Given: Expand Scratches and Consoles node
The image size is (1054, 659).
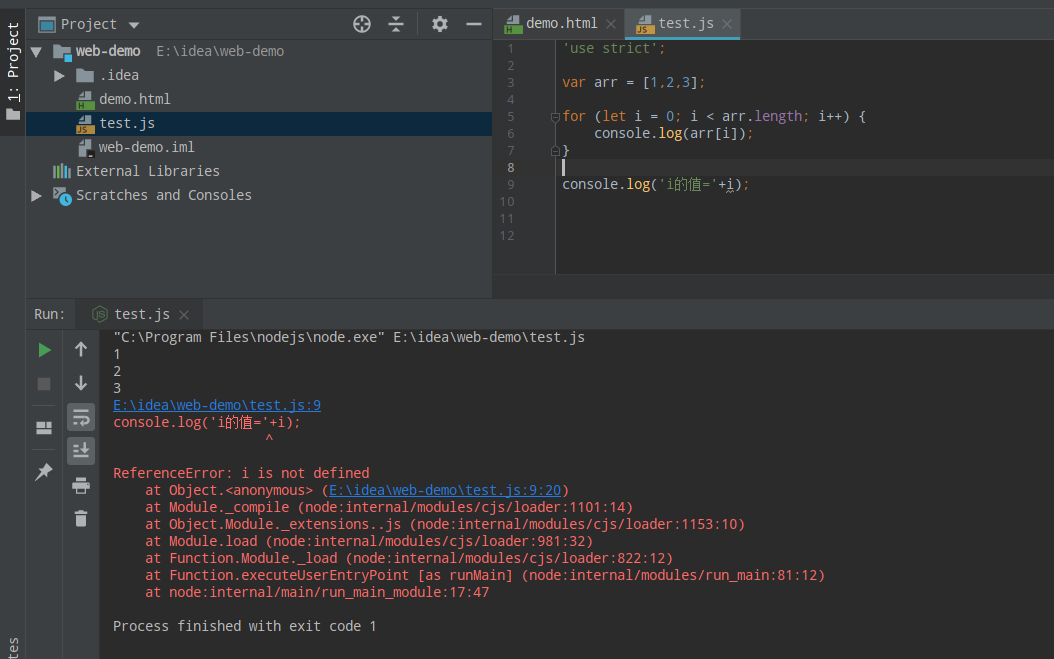Looking at the screenshot, I should tap(36, 196).
